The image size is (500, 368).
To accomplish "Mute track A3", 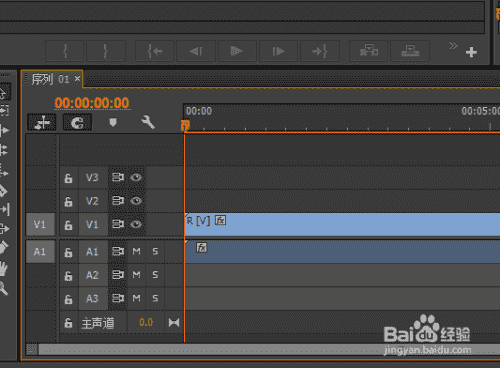I will coord(136,298).
